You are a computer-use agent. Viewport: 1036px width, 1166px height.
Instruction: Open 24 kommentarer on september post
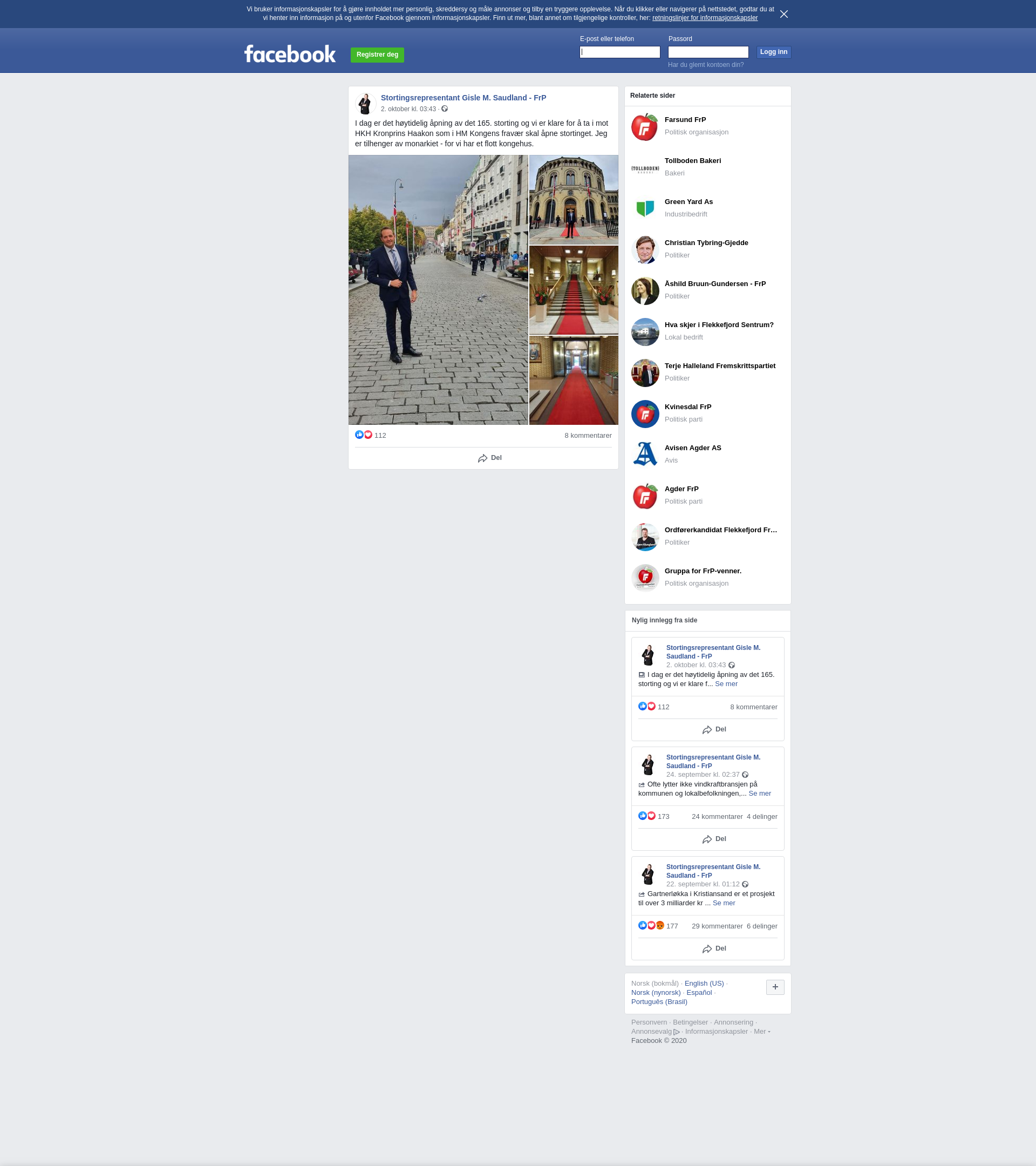click(717, 817)
